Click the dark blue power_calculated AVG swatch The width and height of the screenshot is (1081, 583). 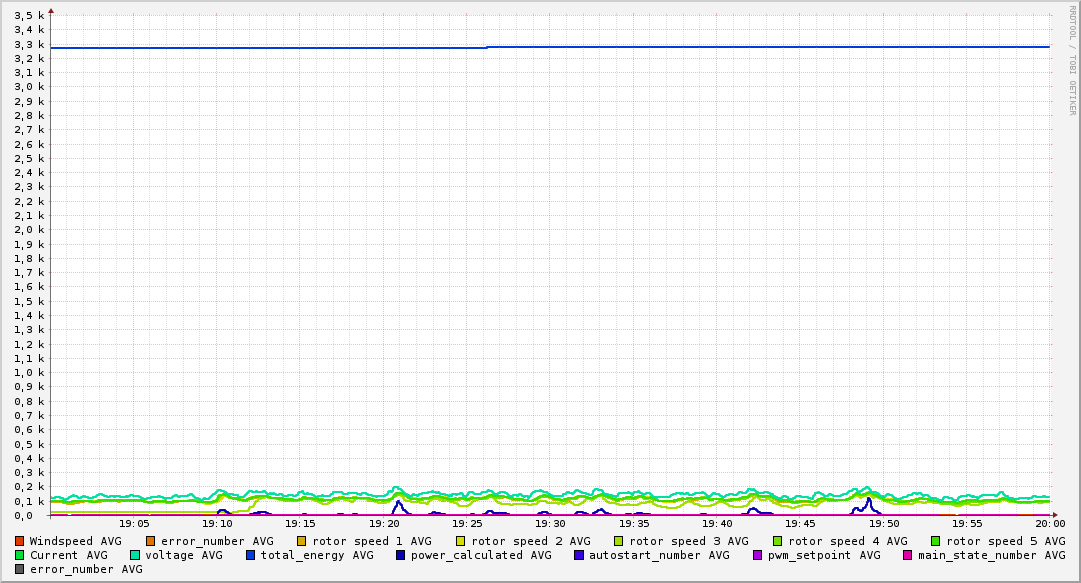point(401,555)
